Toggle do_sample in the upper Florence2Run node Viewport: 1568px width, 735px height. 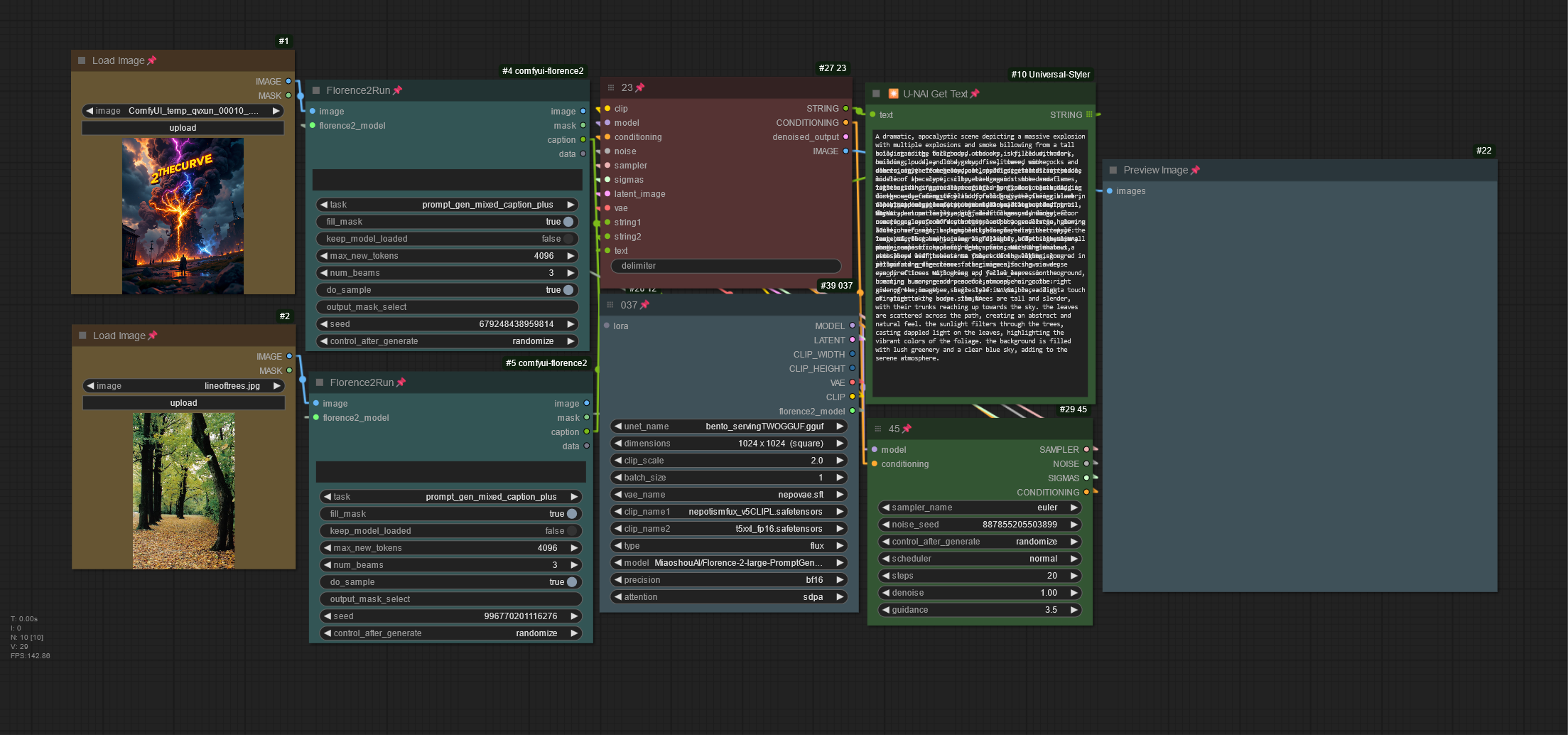click(568, 290)
